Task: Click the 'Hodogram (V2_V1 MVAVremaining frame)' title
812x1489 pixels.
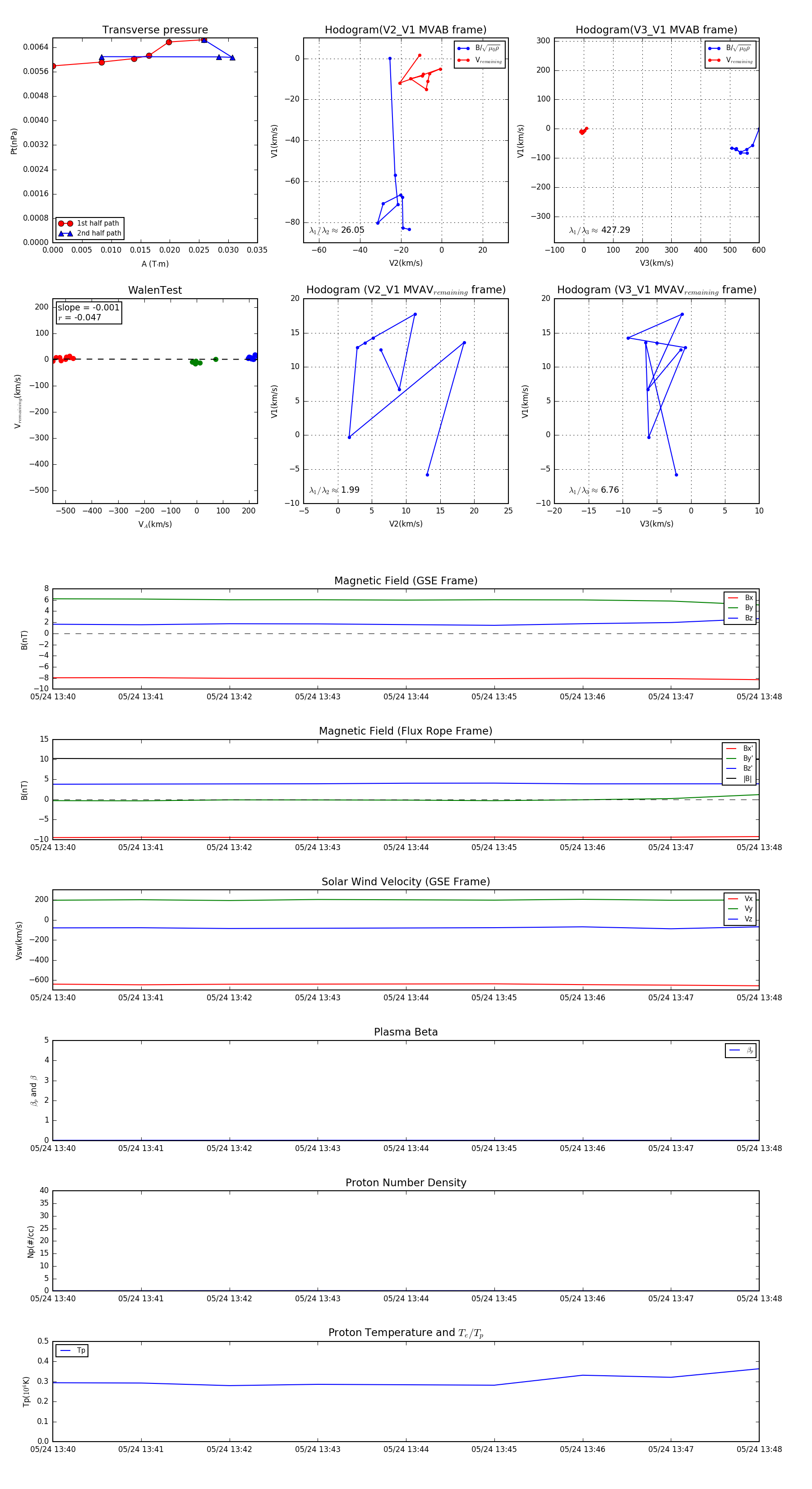Action: click(x=406, y=290)
